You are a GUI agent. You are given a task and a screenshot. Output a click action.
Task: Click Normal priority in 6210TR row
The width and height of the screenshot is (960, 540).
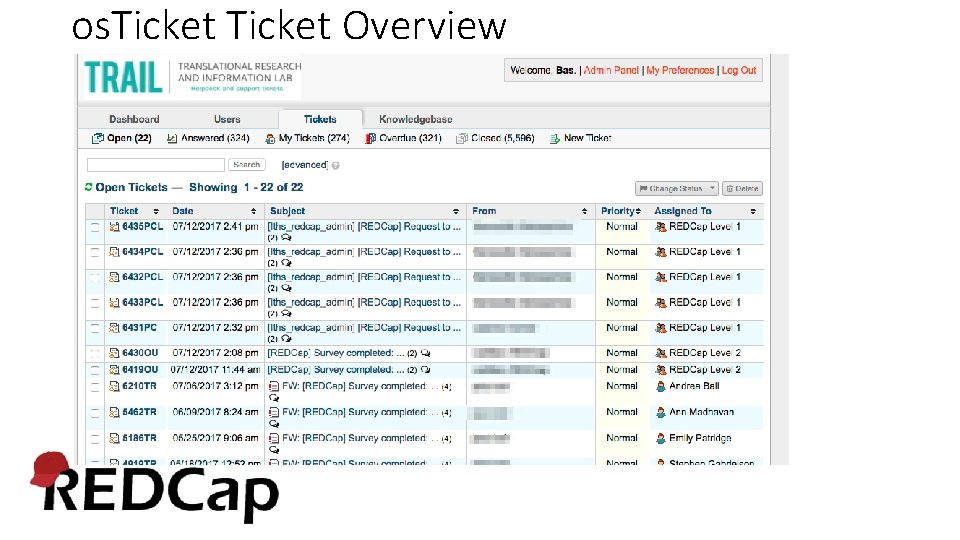(621, 386)
